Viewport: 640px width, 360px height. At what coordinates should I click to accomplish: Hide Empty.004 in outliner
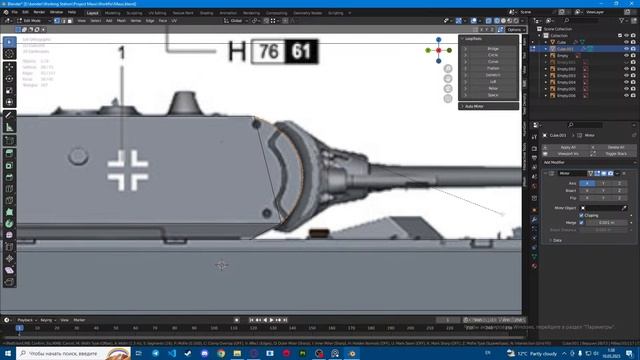coord(626,82)
